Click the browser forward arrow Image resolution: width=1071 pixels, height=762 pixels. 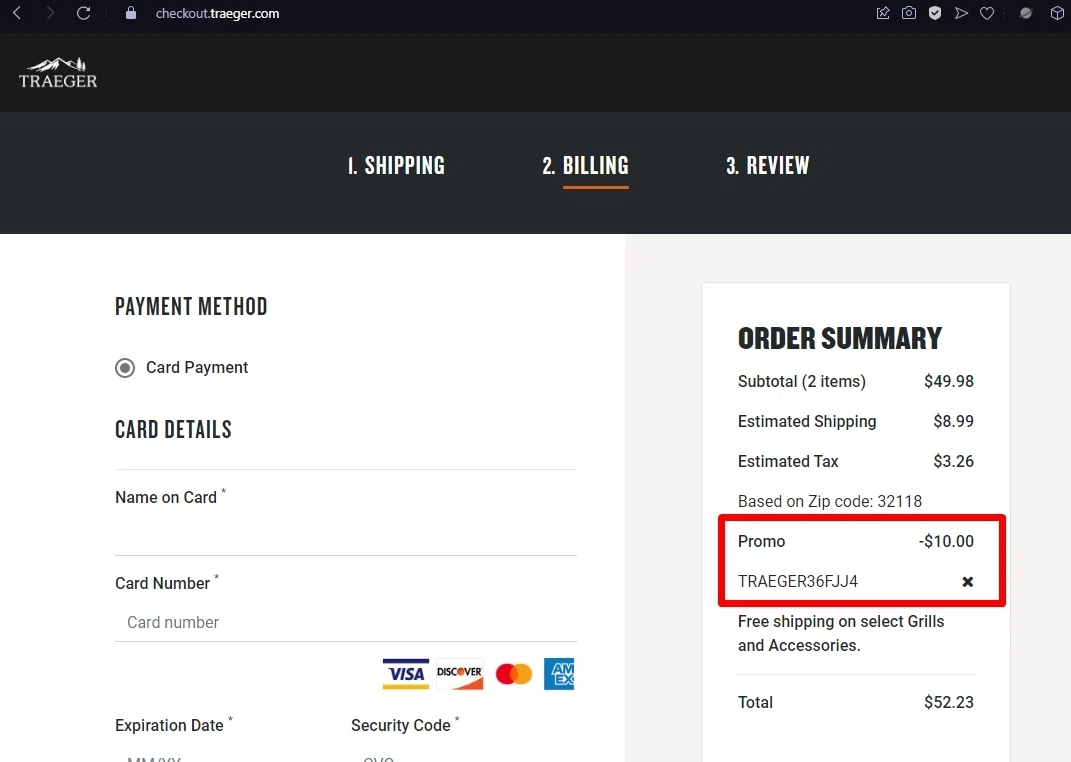(50, 13)
